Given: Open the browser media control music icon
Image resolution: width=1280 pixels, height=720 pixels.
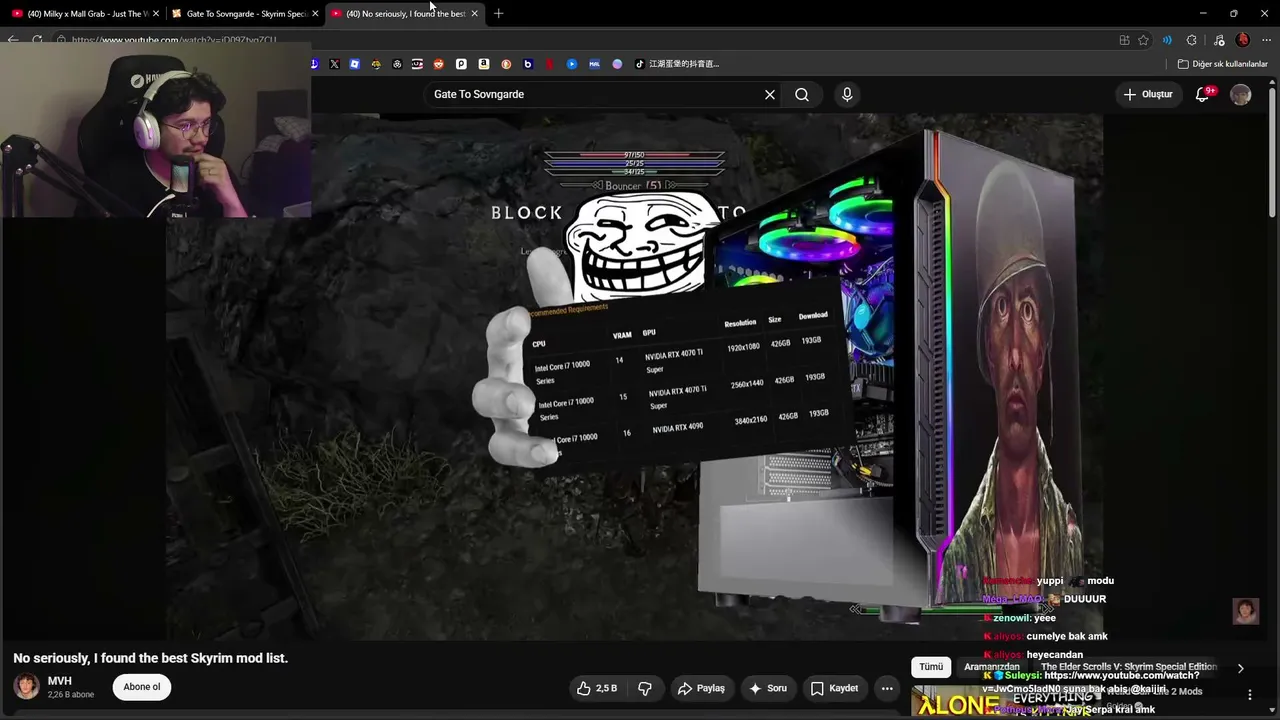Looking at the screenshot, I should point(1218,40).
